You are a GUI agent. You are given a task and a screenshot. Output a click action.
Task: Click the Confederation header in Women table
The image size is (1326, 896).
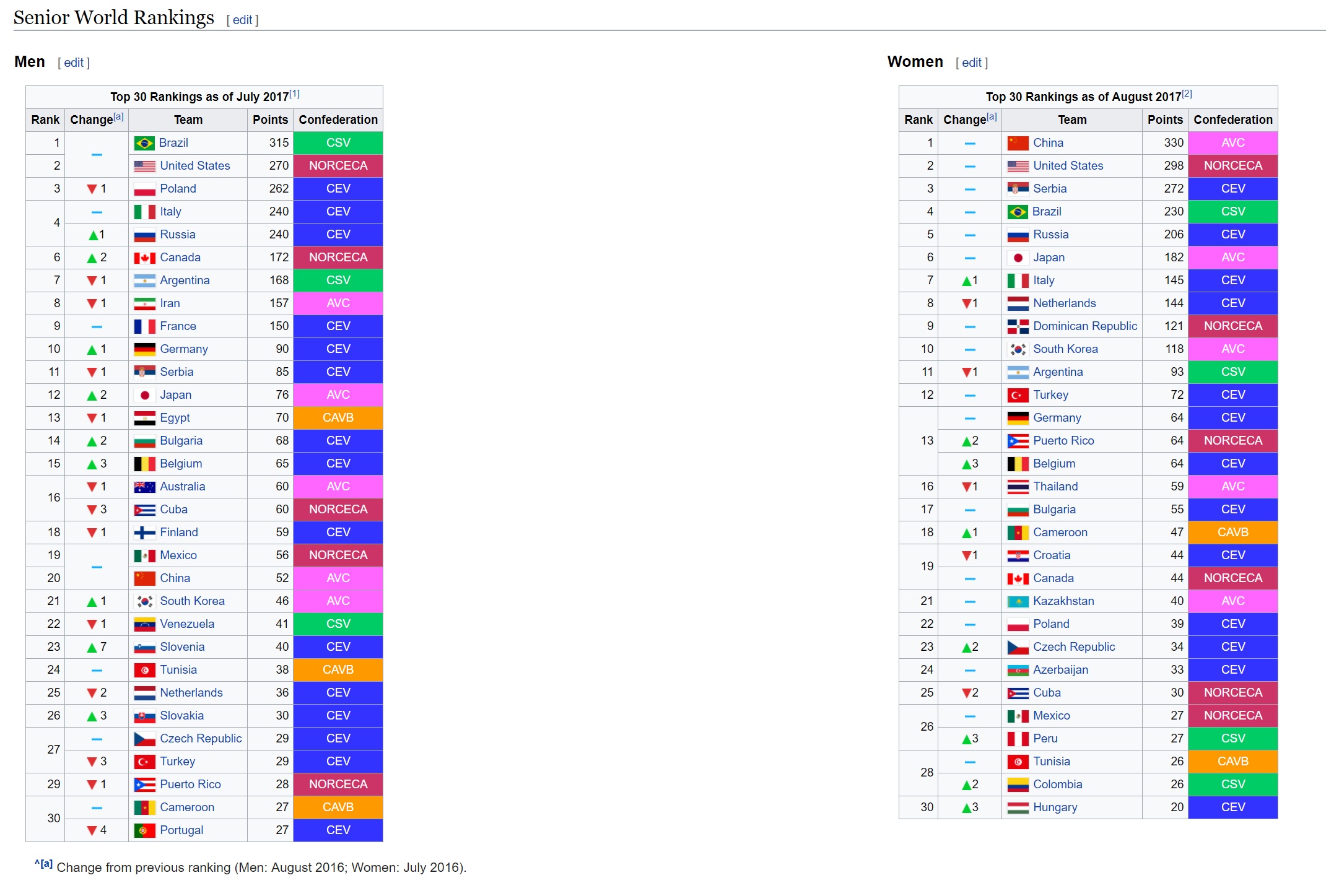point(1233,120)
